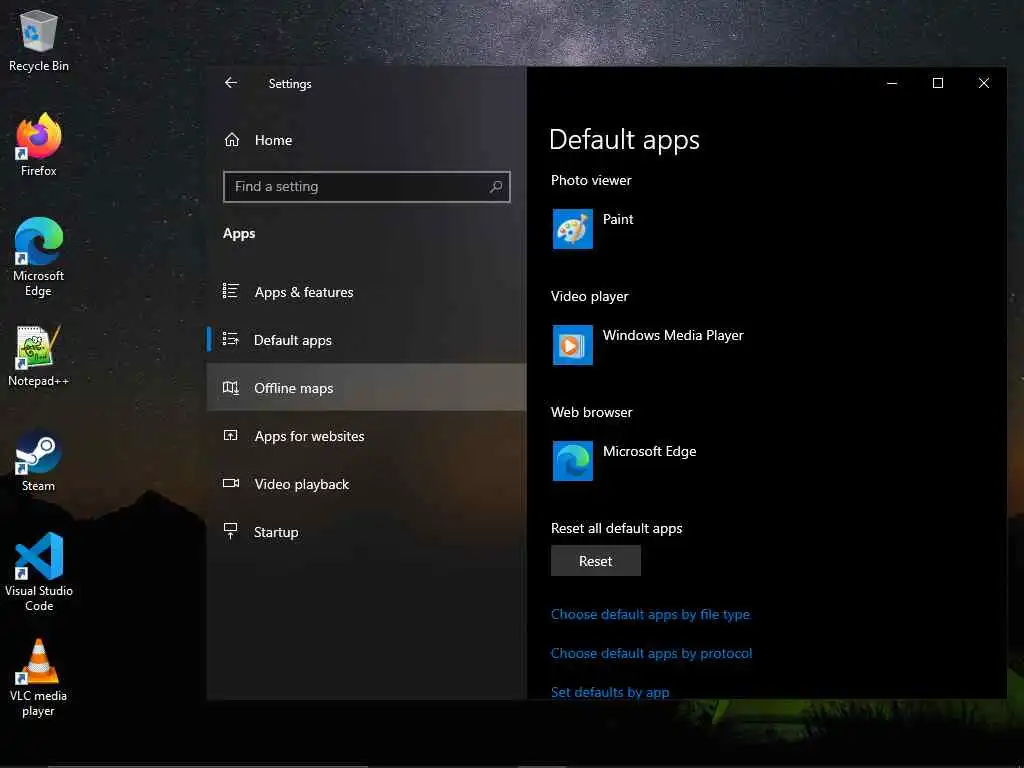Select the Firefox desktop shortcut
1024x768 pixels.
[x=39, y=145]
